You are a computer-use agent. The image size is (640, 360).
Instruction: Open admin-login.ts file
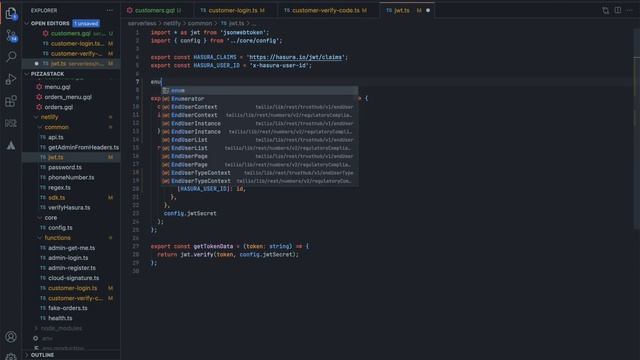[71, 258]
